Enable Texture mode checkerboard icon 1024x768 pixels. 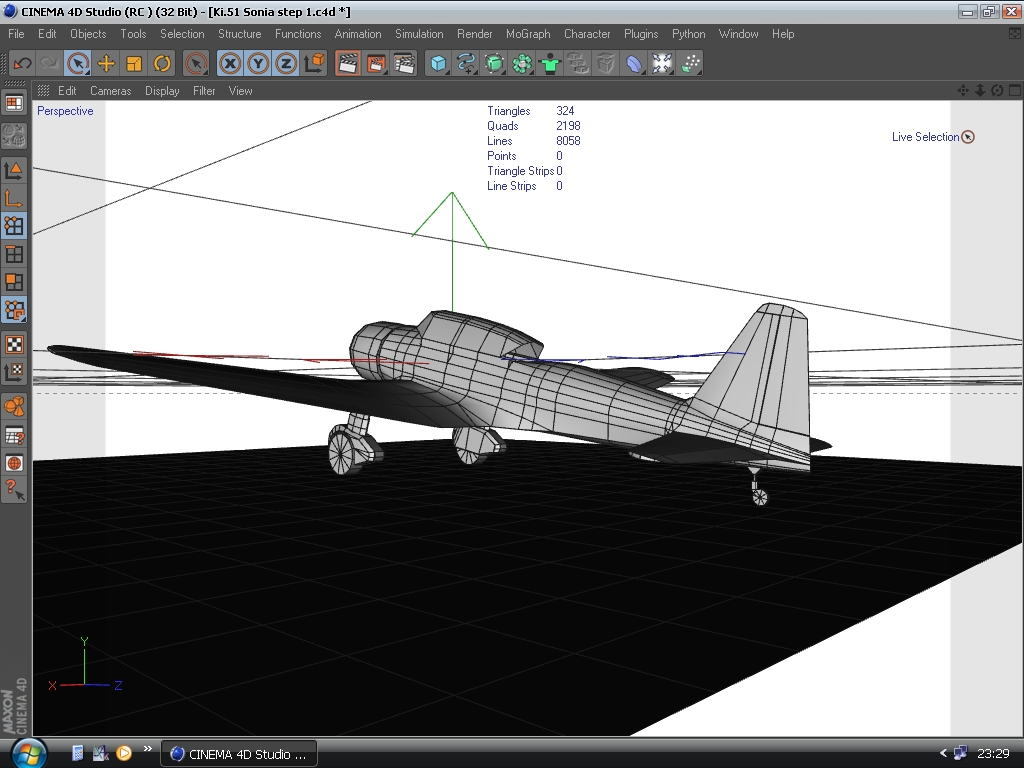(x=14, y=345)
